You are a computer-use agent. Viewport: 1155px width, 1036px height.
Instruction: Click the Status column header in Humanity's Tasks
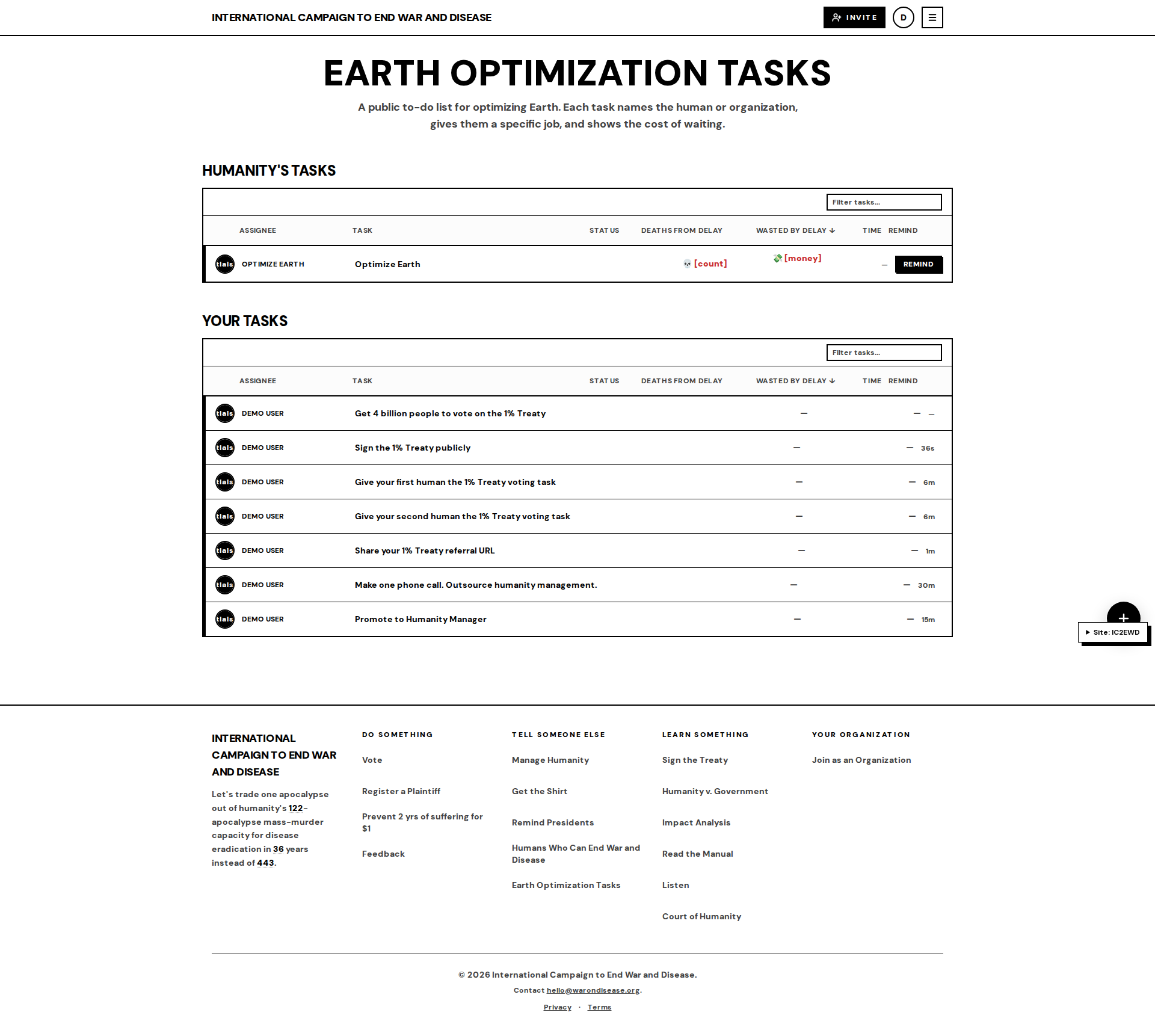point(604,230)
